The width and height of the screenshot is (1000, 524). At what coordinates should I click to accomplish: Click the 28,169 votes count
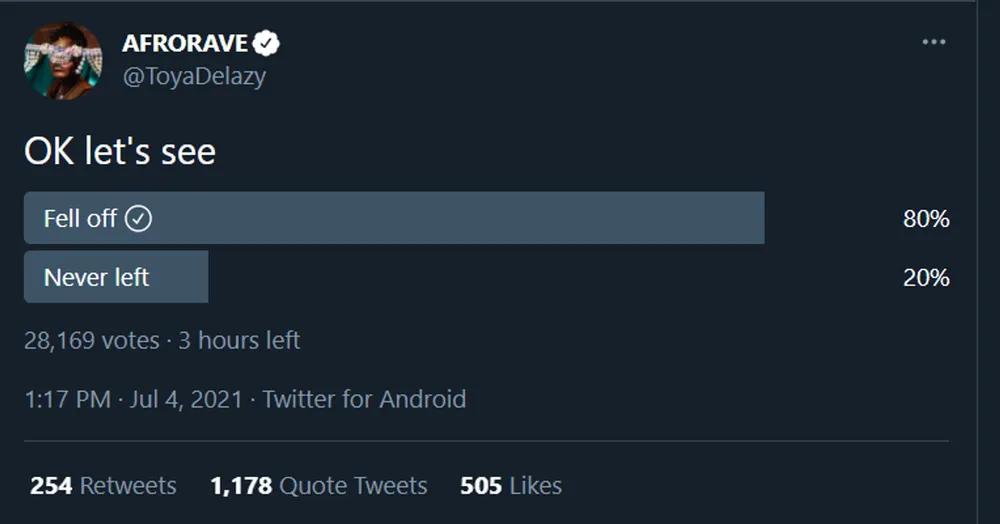[91, 340]
